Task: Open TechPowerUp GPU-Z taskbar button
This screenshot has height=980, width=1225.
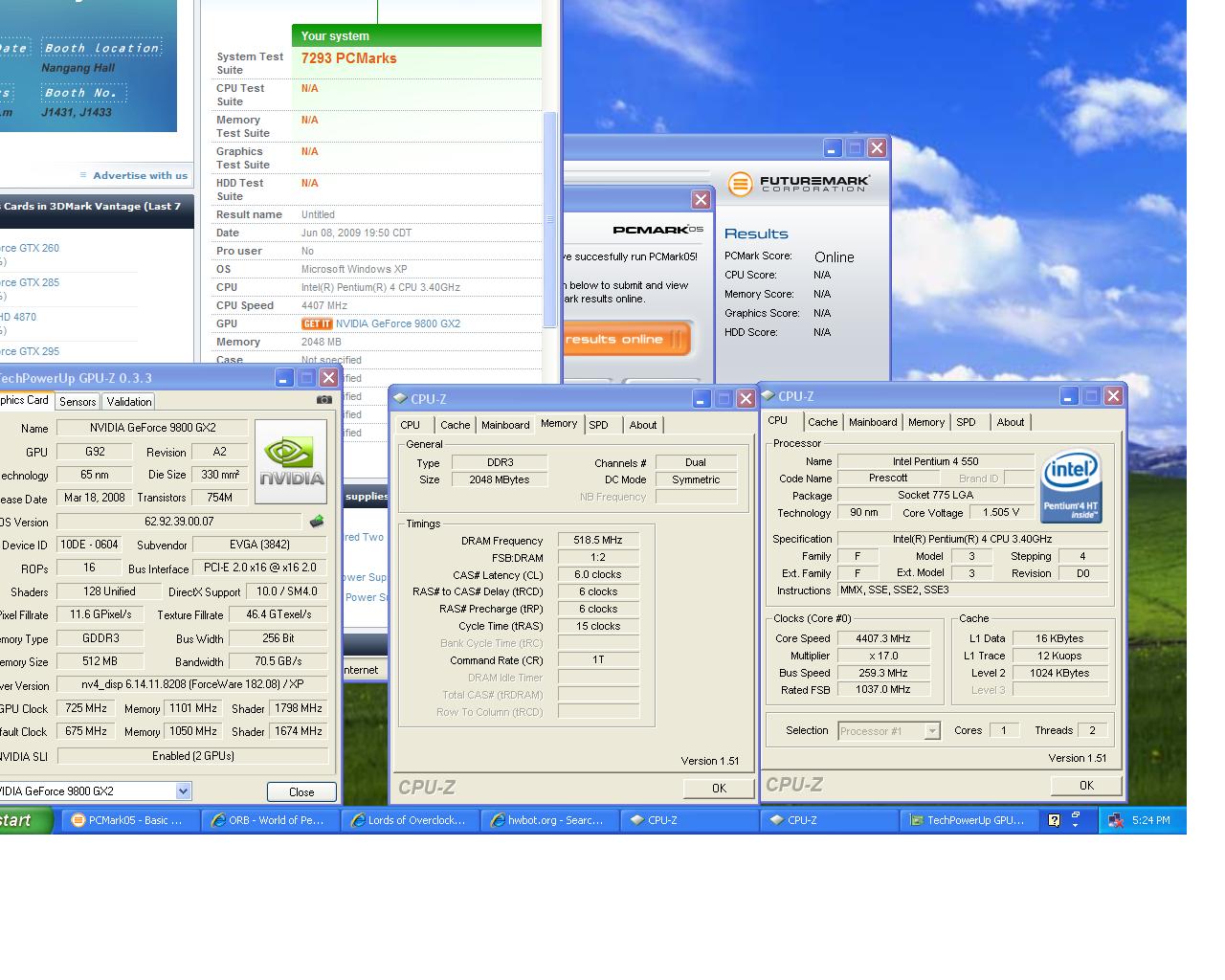Action: [968, 820]
